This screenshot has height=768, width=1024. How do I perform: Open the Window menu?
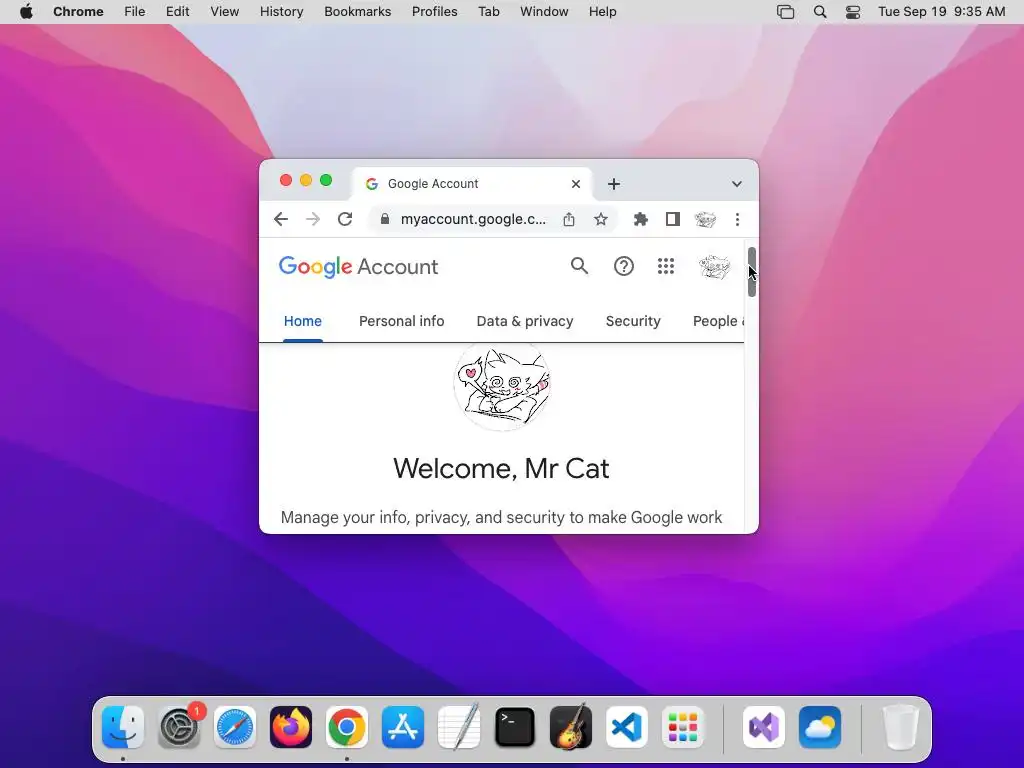coord(544,12)
